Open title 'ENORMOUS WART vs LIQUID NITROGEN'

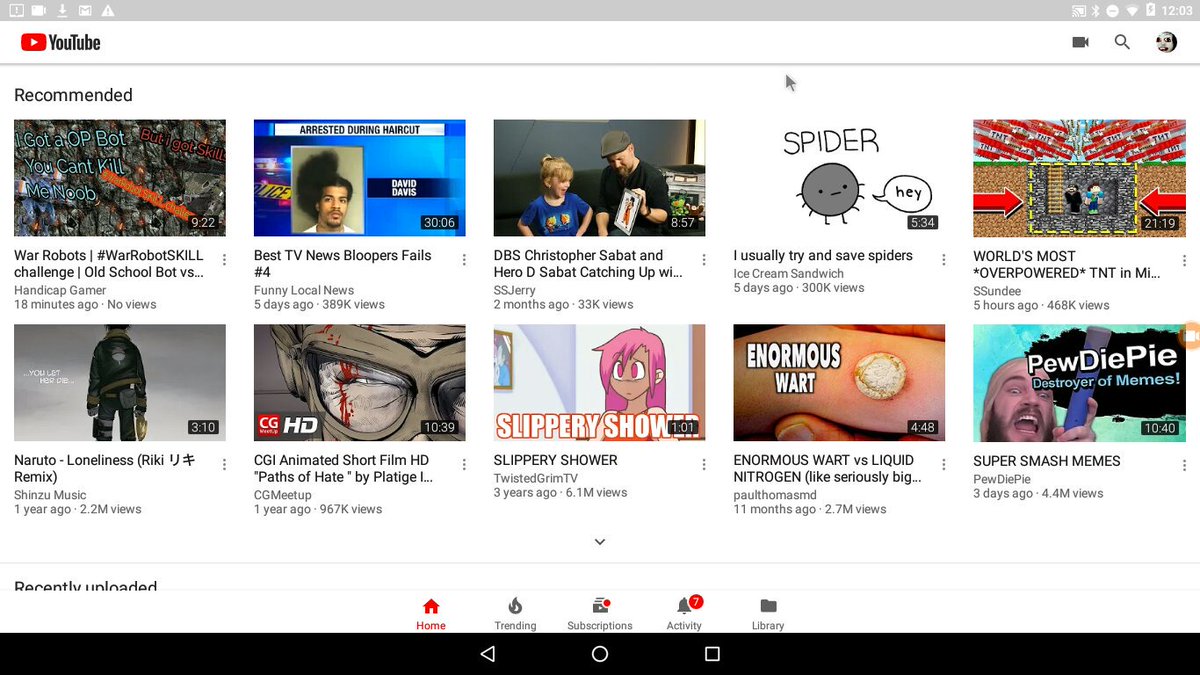pyautogui.click(x=828, y=468)
